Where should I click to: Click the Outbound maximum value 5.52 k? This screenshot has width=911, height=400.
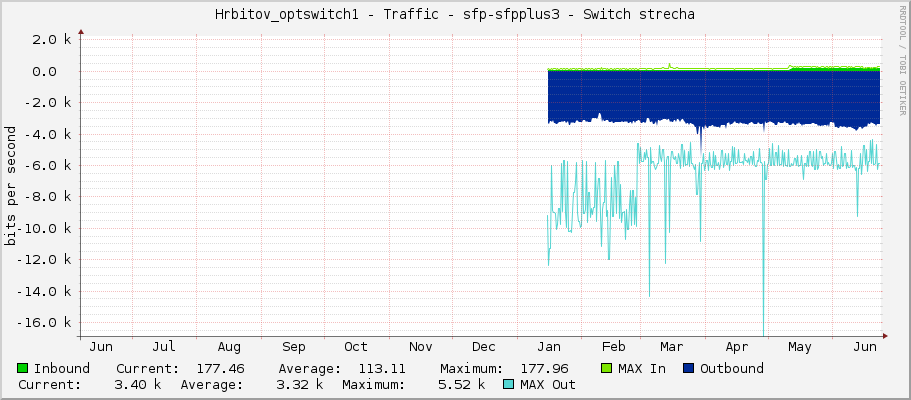(462, 385)
